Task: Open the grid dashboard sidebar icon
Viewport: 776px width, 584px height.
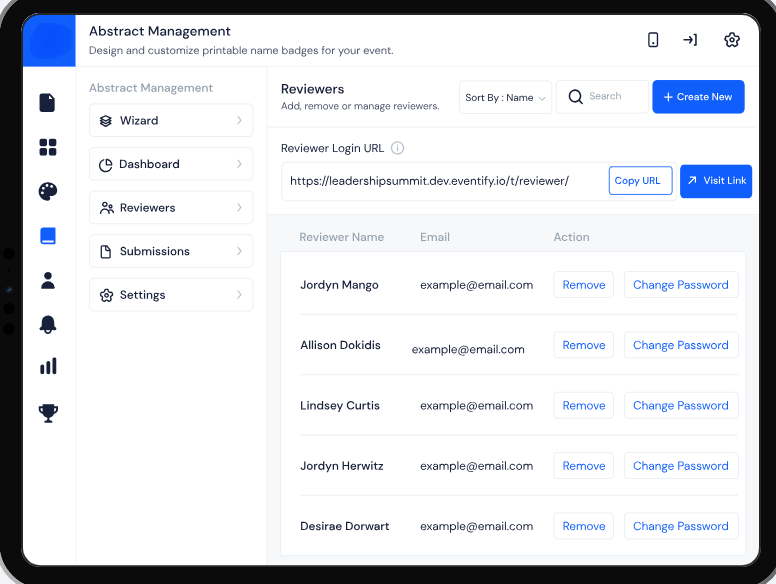Action: 48,147
